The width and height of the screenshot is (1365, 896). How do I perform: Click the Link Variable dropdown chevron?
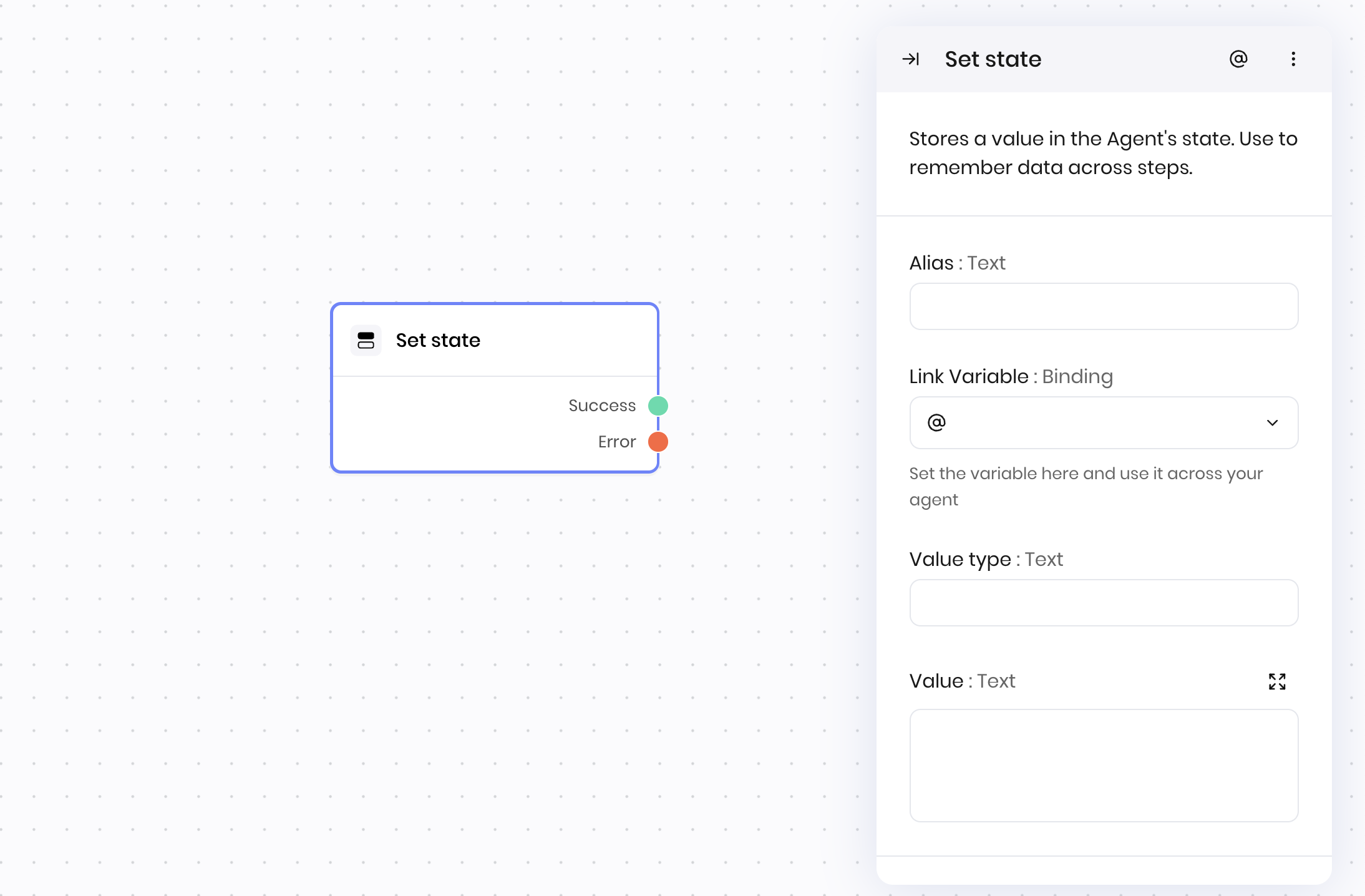coord(1272,423)
